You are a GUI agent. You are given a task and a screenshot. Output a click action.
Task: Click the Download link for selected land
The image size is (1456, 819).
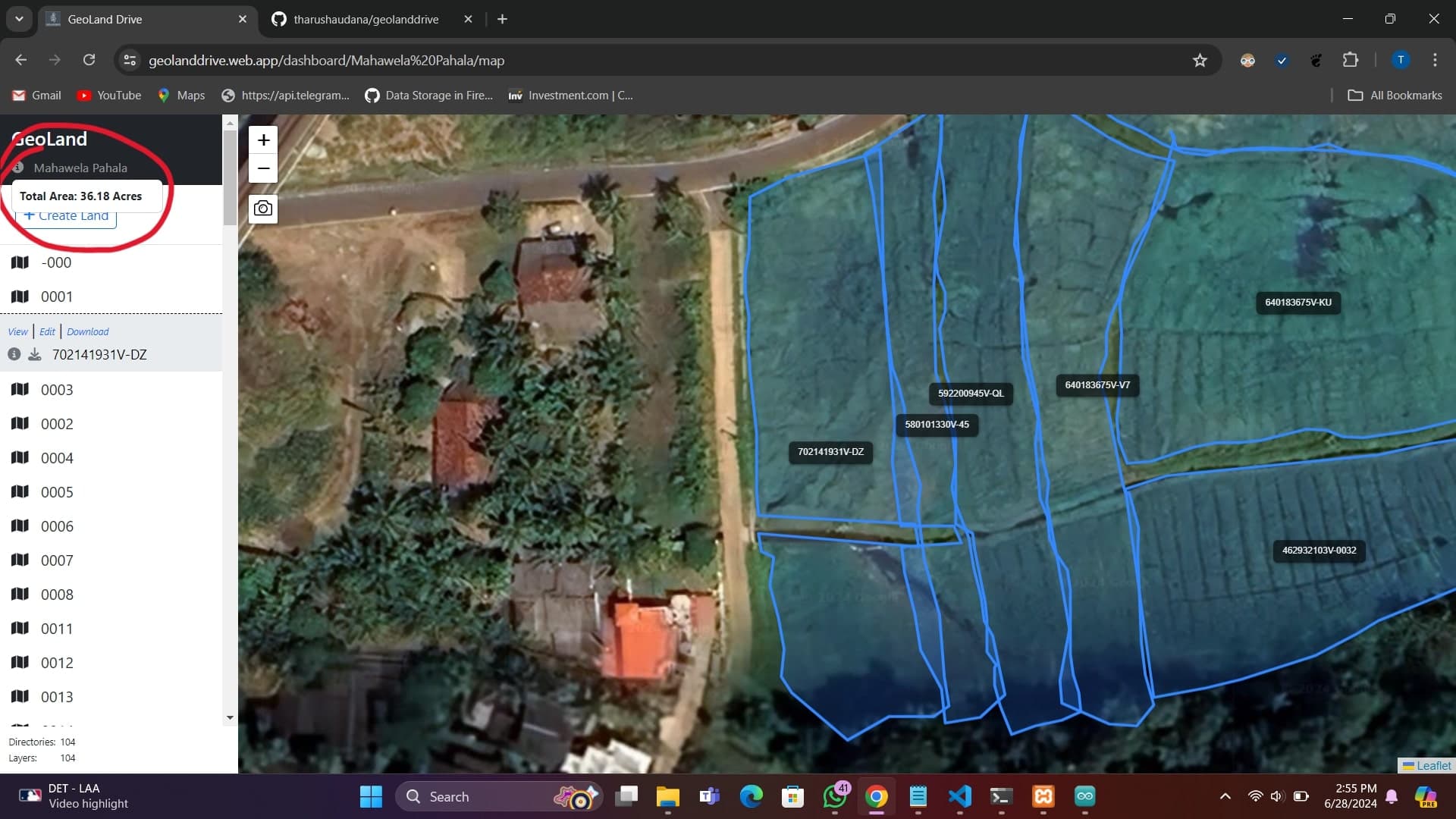pos(88,332)
